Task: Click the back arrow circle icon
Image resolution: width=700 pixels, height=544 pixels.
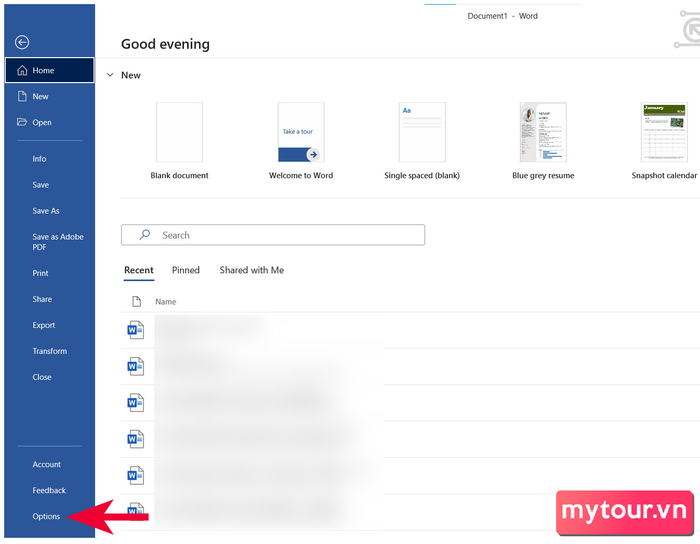Action: click(22, 42)
